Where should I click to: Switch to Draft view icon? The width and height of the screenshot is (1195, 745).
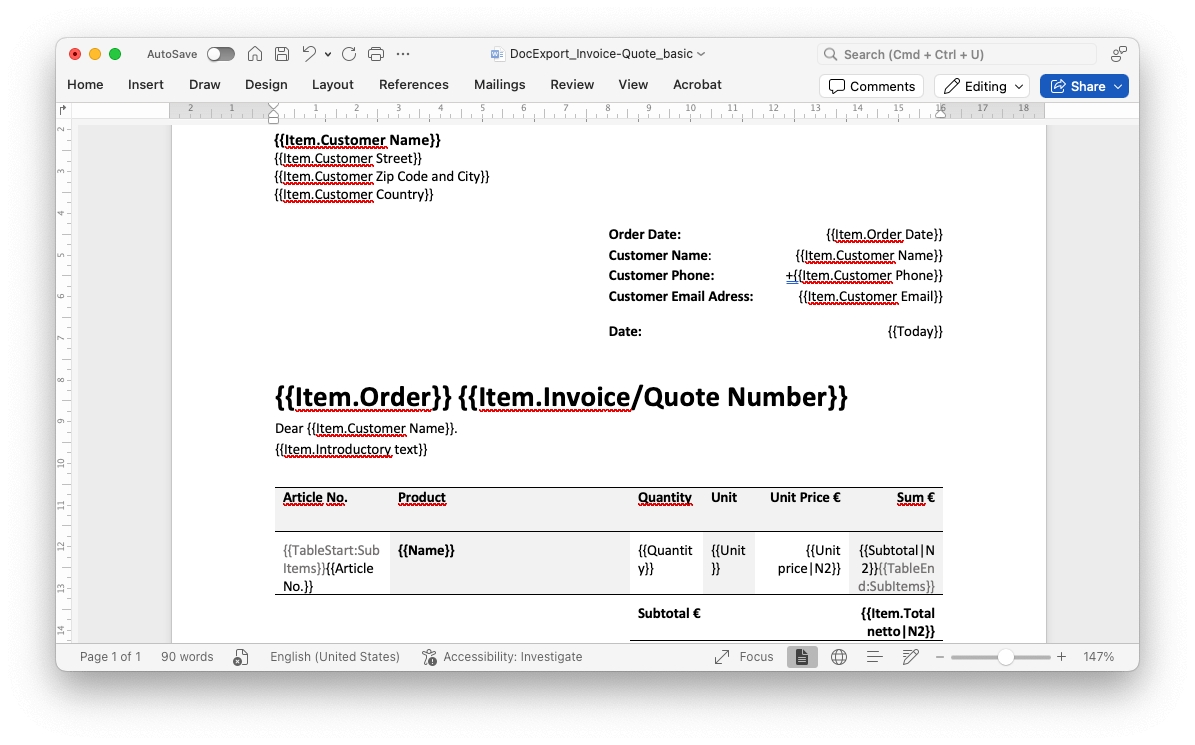910,657
